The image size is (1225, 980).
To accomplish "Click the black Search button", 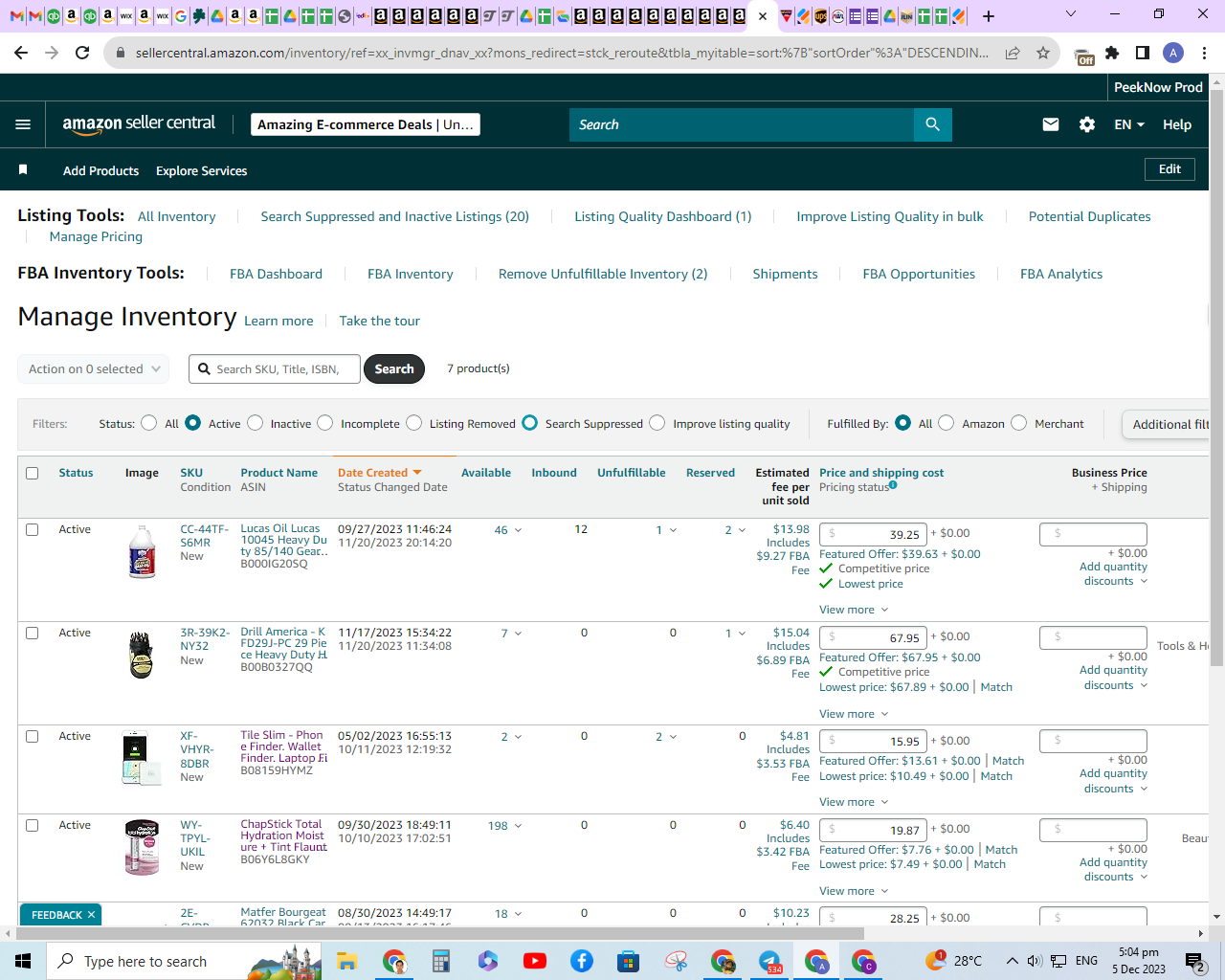I will (394, 368).
